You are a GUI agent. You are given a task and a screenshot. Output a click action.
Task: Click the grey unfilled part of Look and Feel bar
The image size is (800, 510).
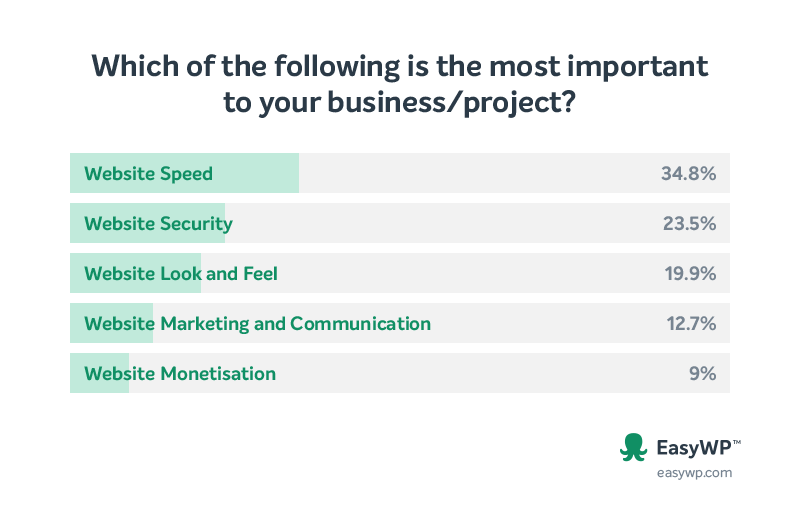coord(465,273)
